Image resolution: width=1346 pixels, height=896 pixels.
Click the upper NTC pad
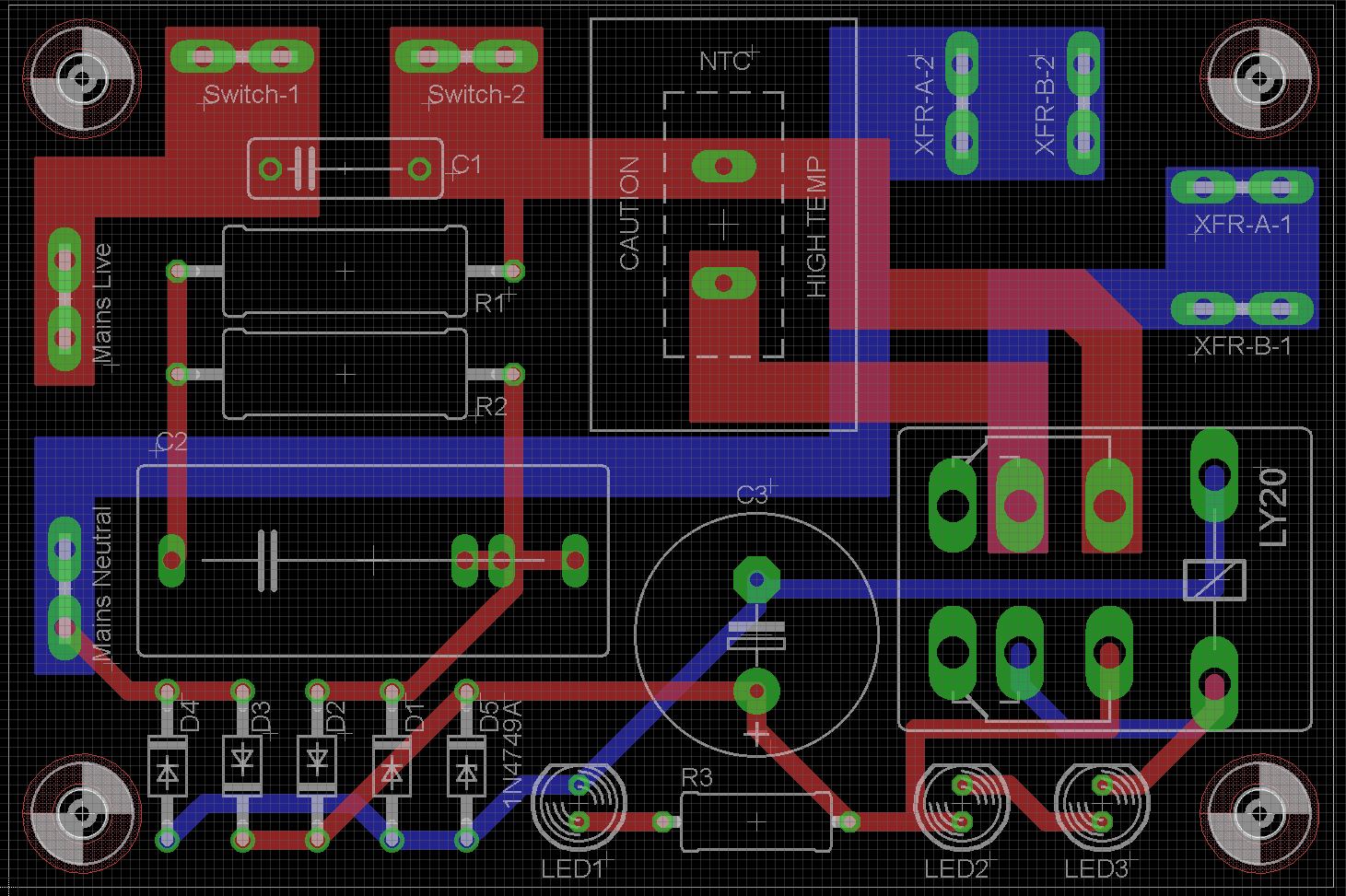[724, 167]
